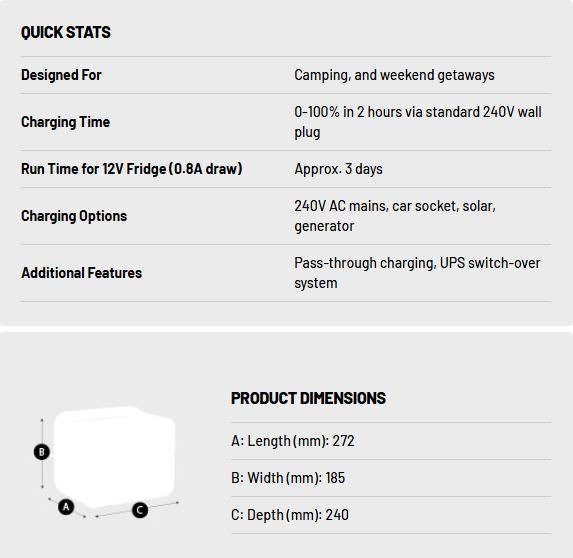Image resolution: width=573 pixels, height=558 pixels.
Task: Click the 'Pass-through charging, UPS' value text
Action: (417, 273)
